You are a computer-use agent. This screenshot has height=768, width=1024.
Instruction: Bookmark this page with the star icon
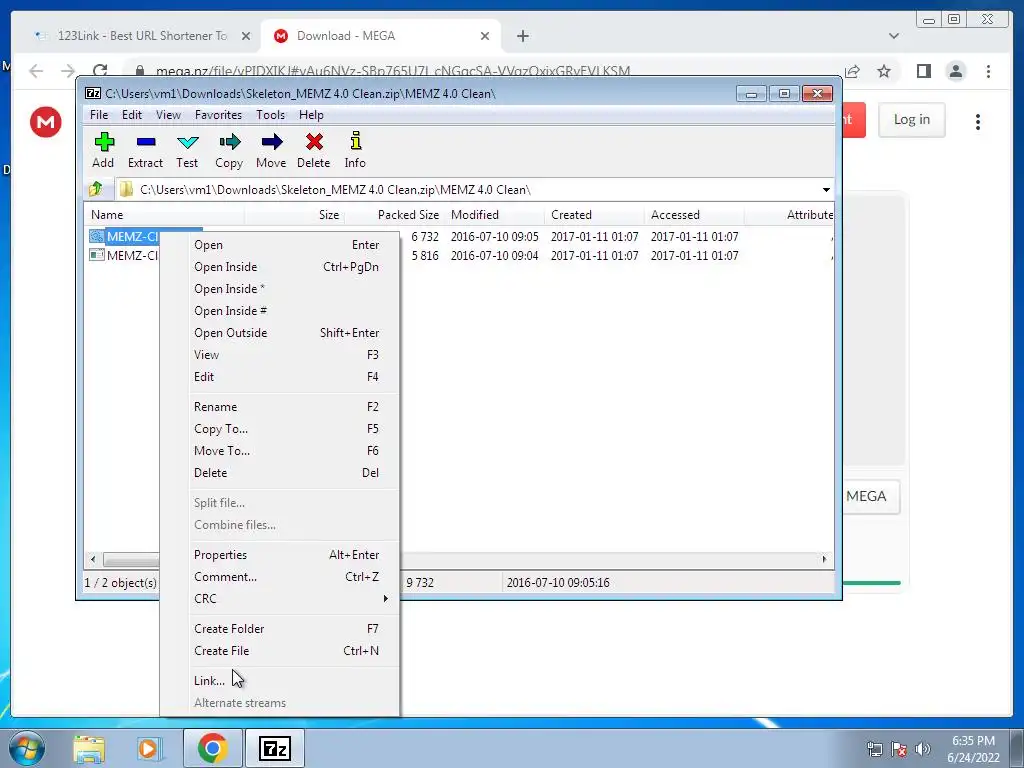[x=884, y=71]
